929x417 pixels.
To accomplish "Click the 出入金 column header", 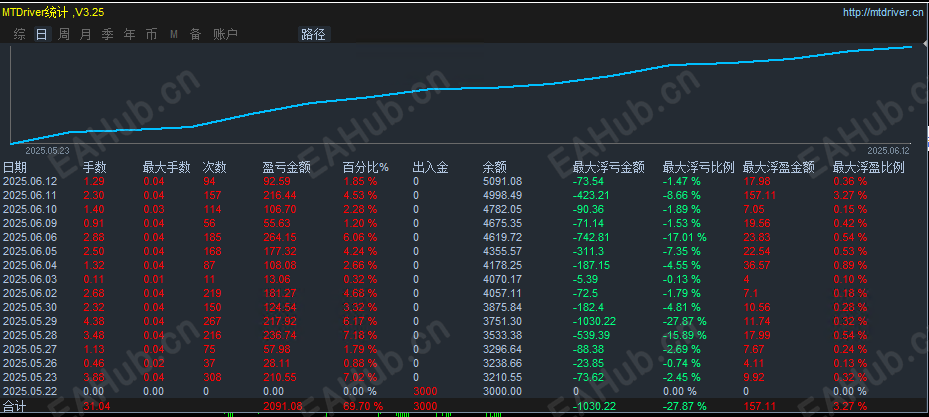I will (430, 168).
